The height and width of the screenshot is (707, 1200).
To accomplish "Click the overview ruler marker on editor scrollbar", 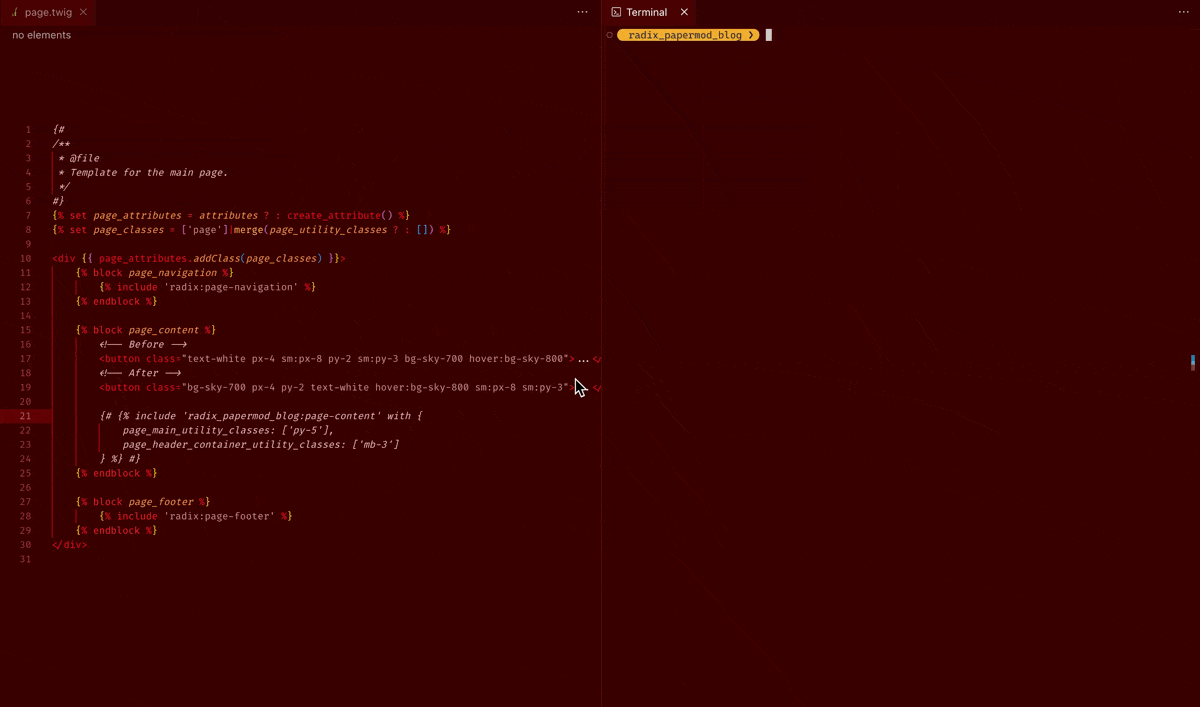I will (1193, 361).
